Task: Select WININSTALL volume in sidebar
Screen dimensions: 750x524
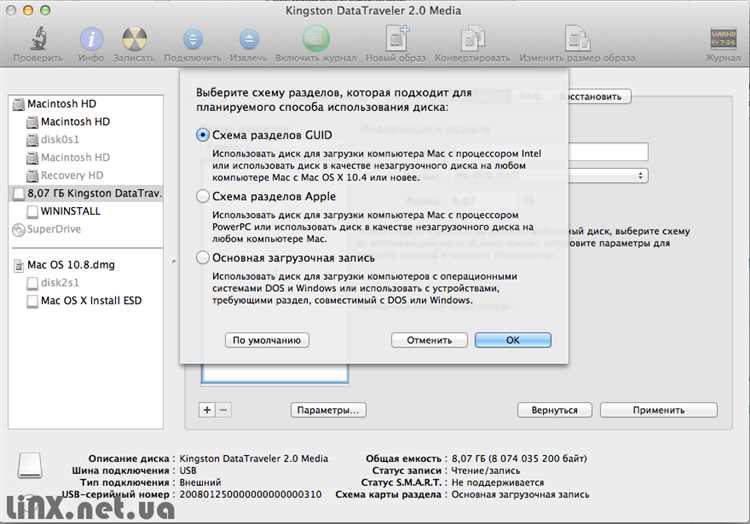Action: [x=70, y=211]
